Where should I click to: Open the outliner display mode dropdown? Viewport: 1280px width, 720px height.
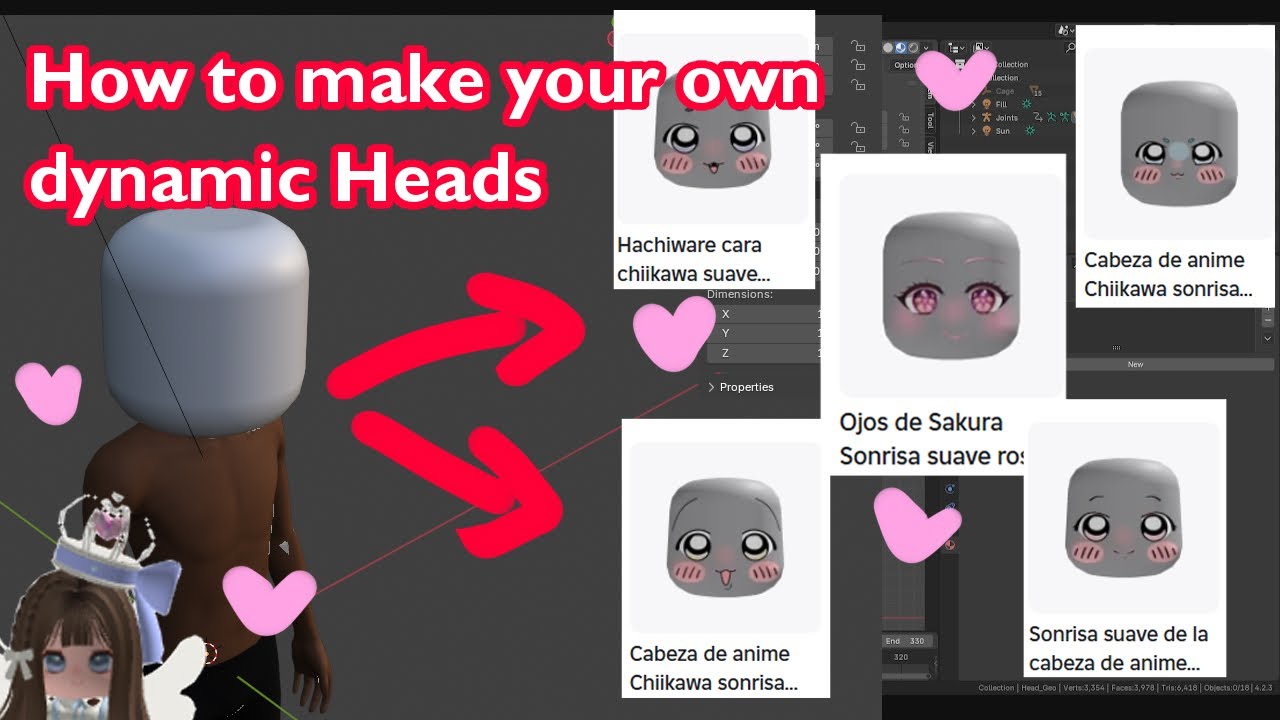click(981, 47)
